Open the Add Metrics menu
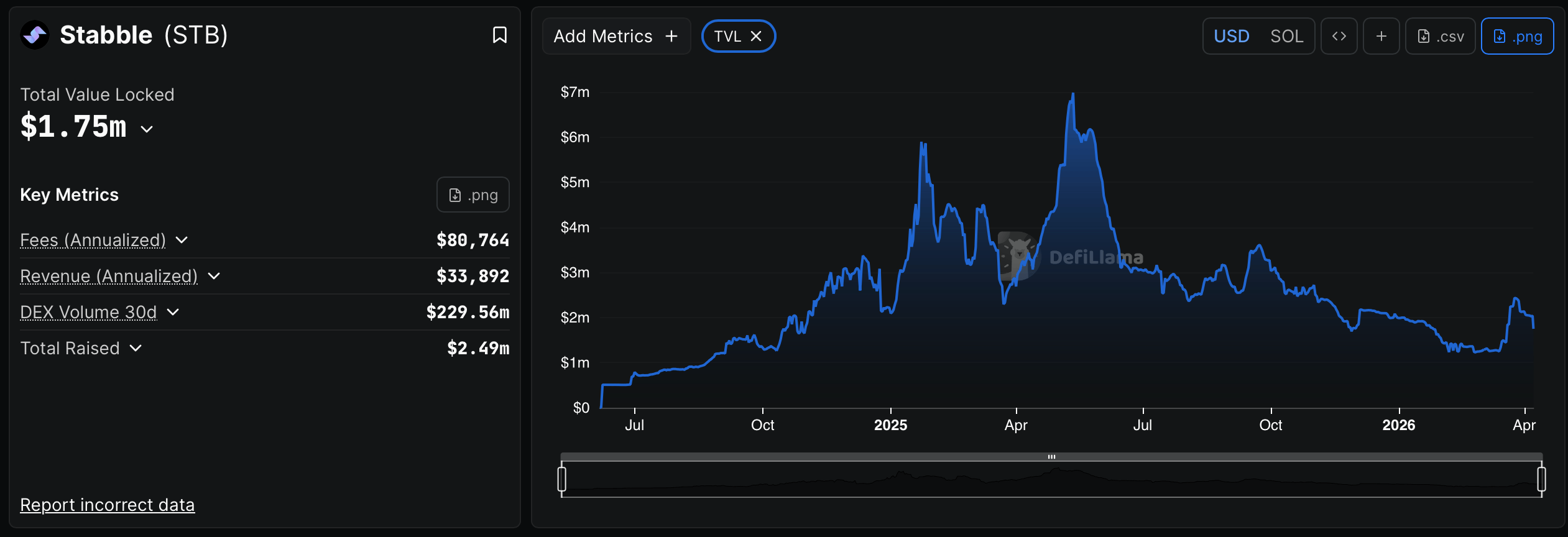1568x537 pixels. click(616, 36)
